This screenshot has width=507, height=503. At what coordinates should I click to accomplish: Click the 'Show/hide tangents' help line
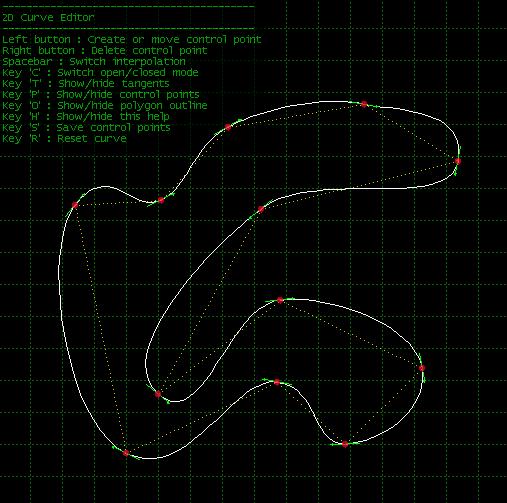(x=86, y=84)
